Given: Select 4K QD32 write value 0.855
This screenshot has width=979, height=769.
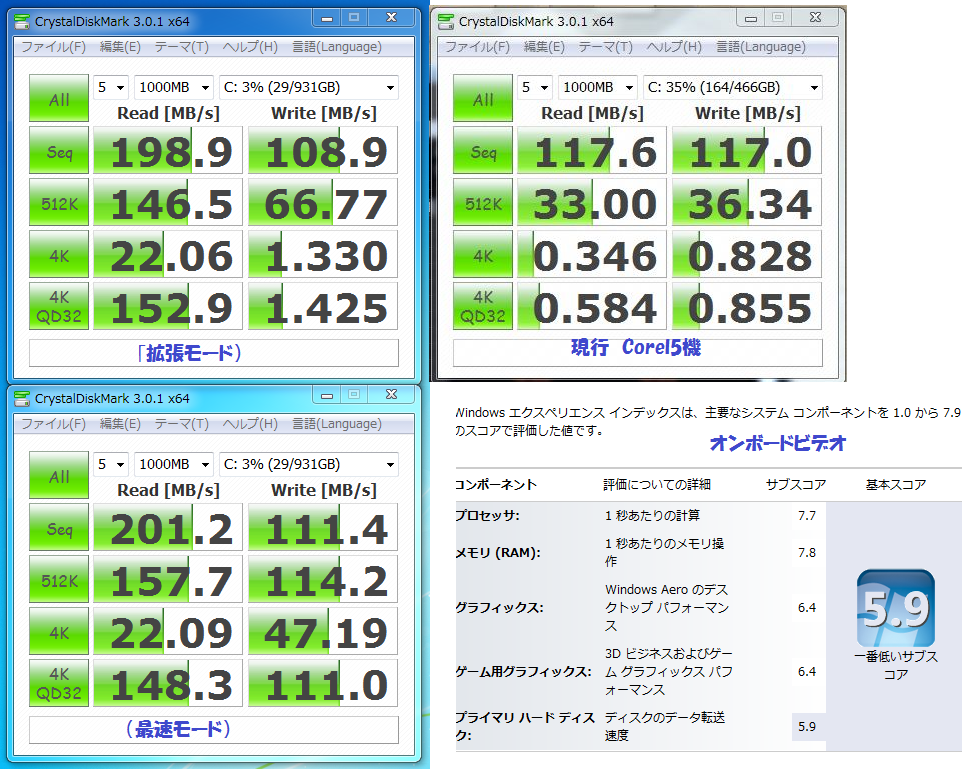Looking at the screenshot, I should 747,306.
